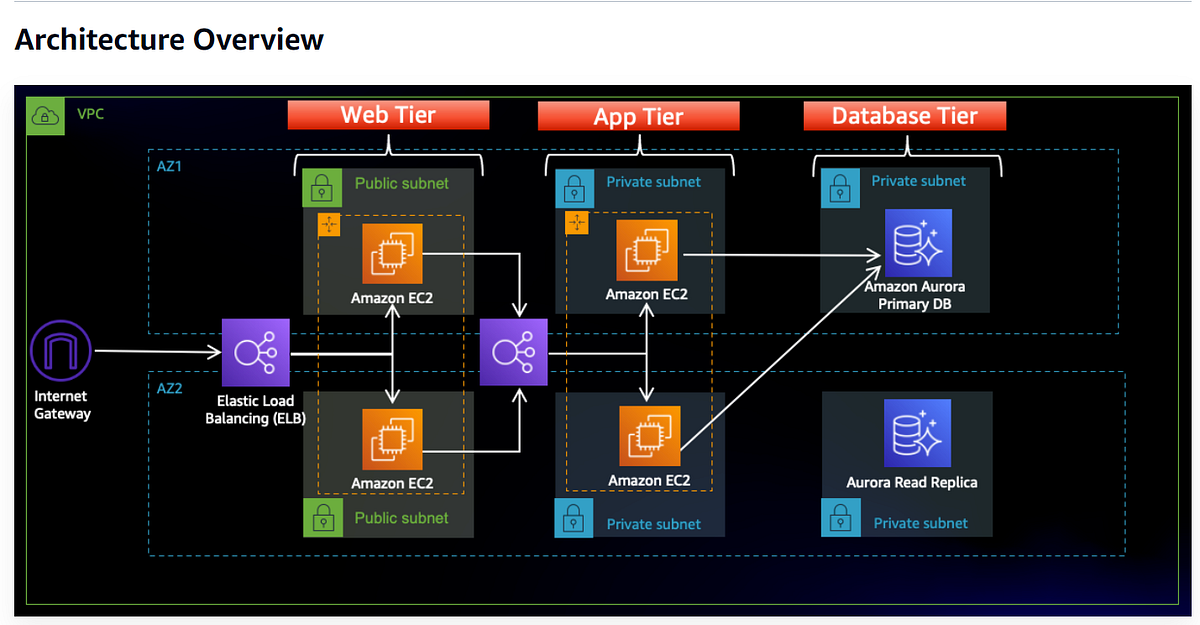Viewport: 1200px width, 625px height.
Task: Select the App Tier EC2 icon in AZ1
Action: tap(648, 249)
